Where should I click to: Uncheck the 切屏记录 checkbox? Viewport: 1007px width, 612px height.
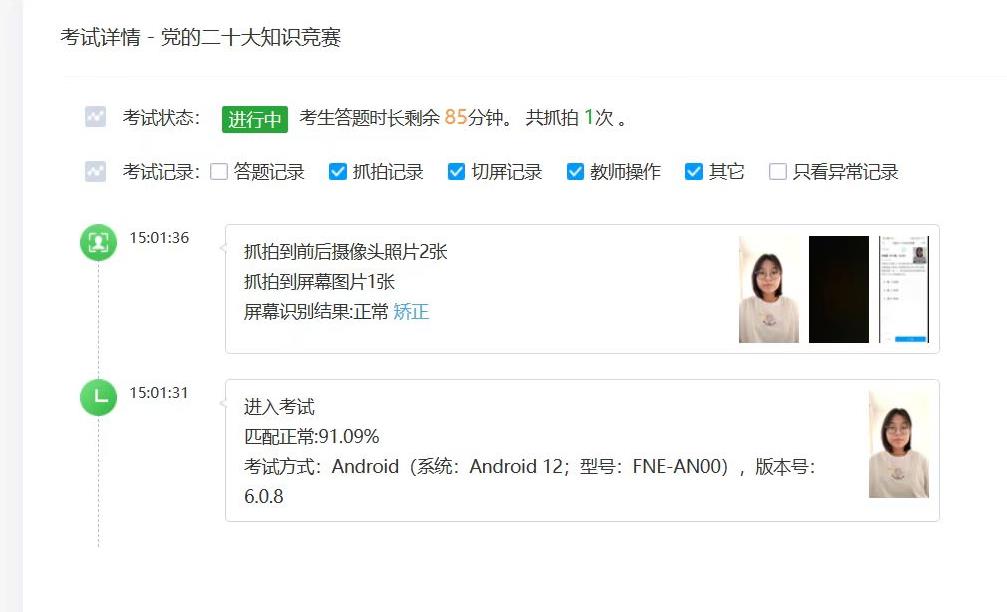[456, 171]
